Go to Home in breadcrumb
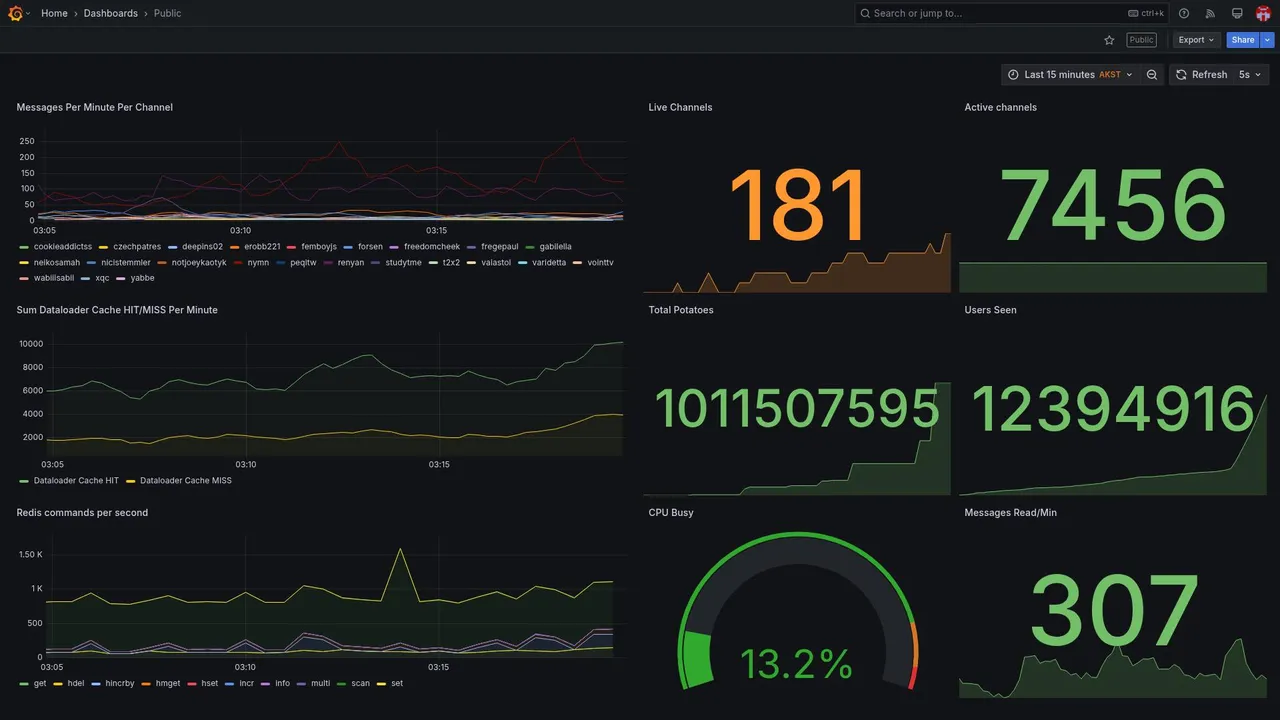This screenshot has height=720, width=1280. [54, 13]
